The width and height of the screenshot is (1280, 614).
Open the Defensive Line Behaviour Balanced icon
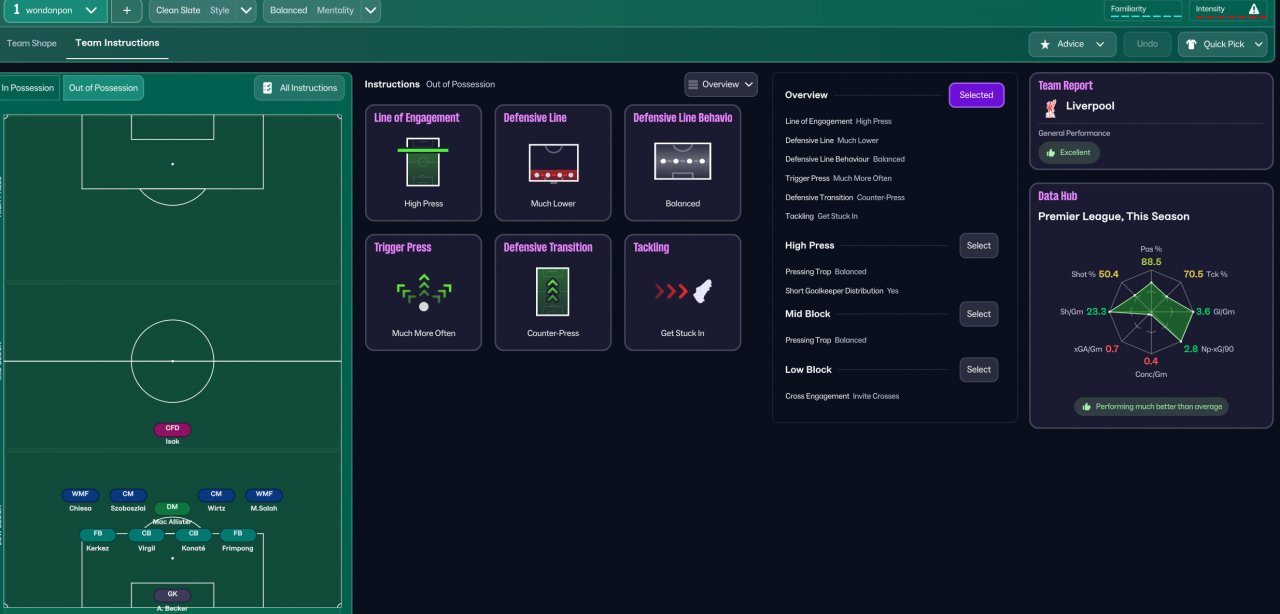pos(682,161)
